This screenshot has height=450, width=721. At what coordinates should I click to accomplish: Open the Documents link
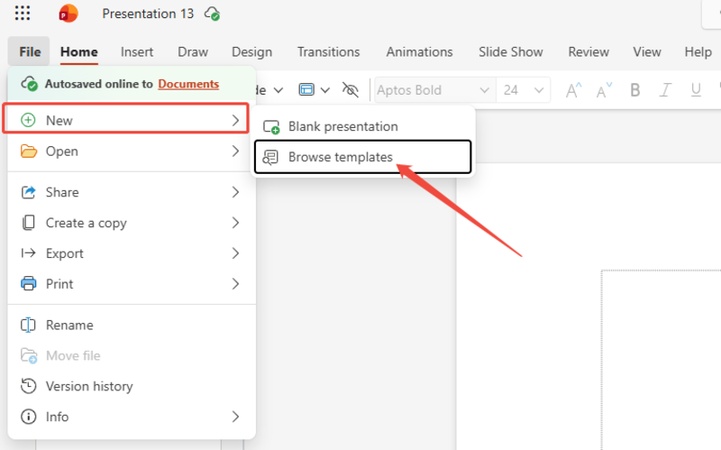pos(188,84)
